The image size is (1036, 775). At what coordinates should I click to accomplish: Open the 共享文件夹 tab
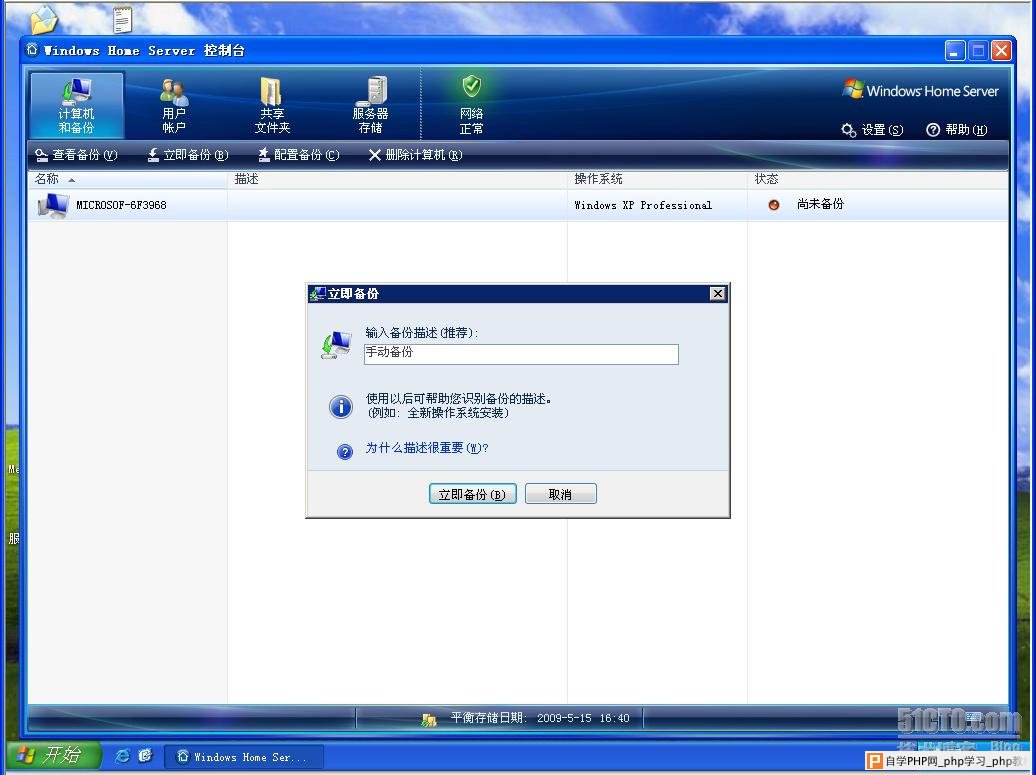click(272, 105)
